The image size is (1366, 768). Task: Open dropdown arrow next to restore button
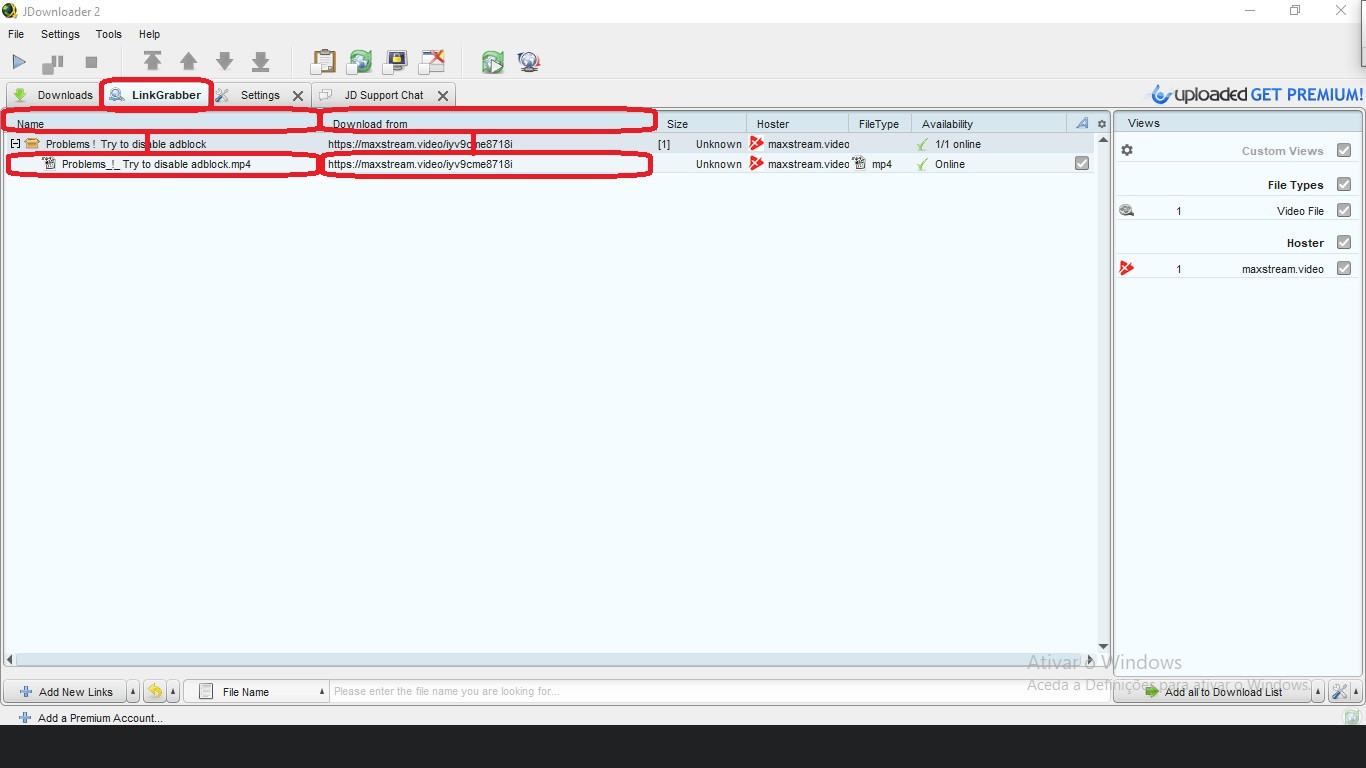173,691
